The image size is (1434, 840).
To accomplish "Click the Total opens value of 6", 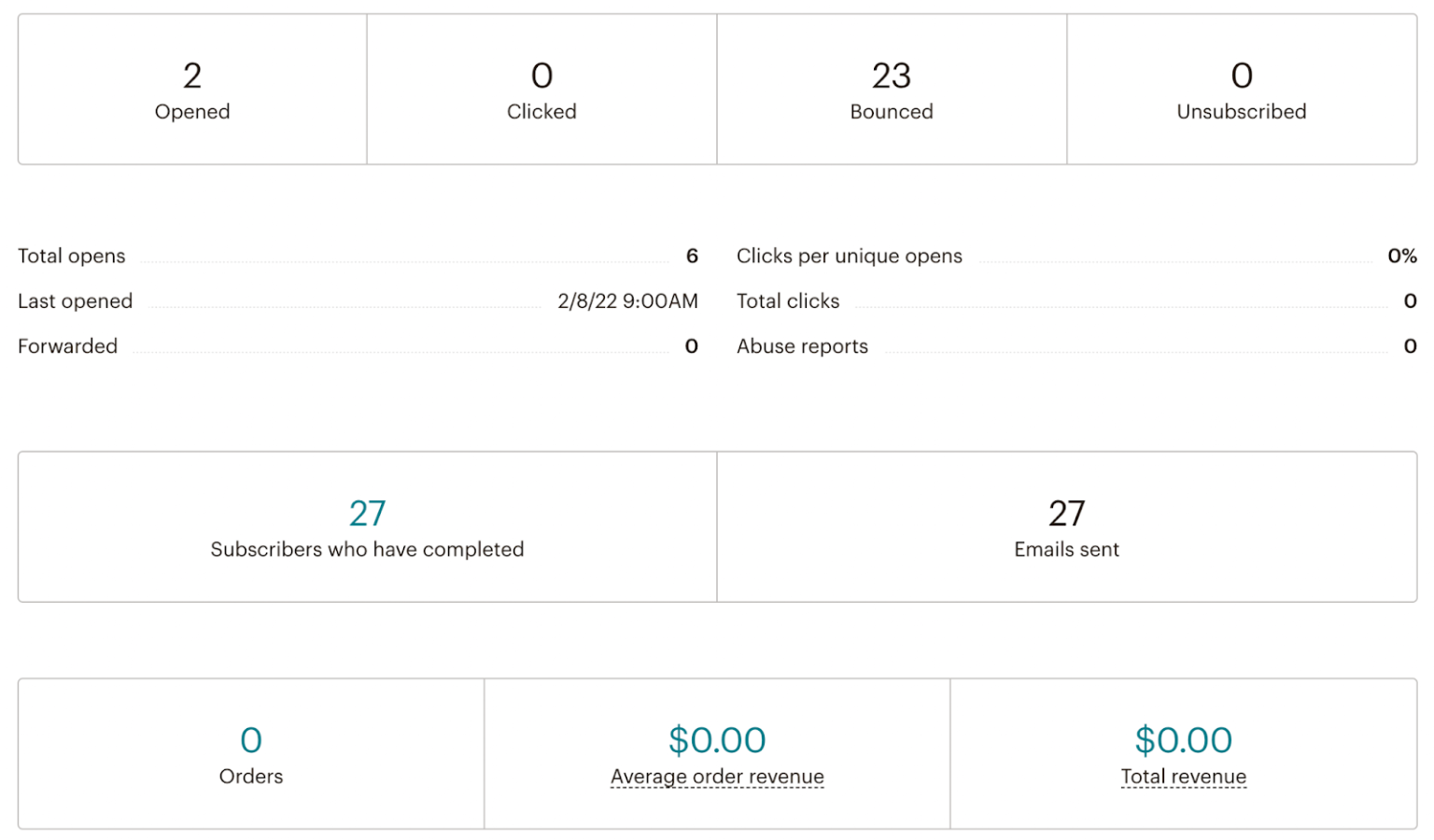I will click(x=692, y=256).
